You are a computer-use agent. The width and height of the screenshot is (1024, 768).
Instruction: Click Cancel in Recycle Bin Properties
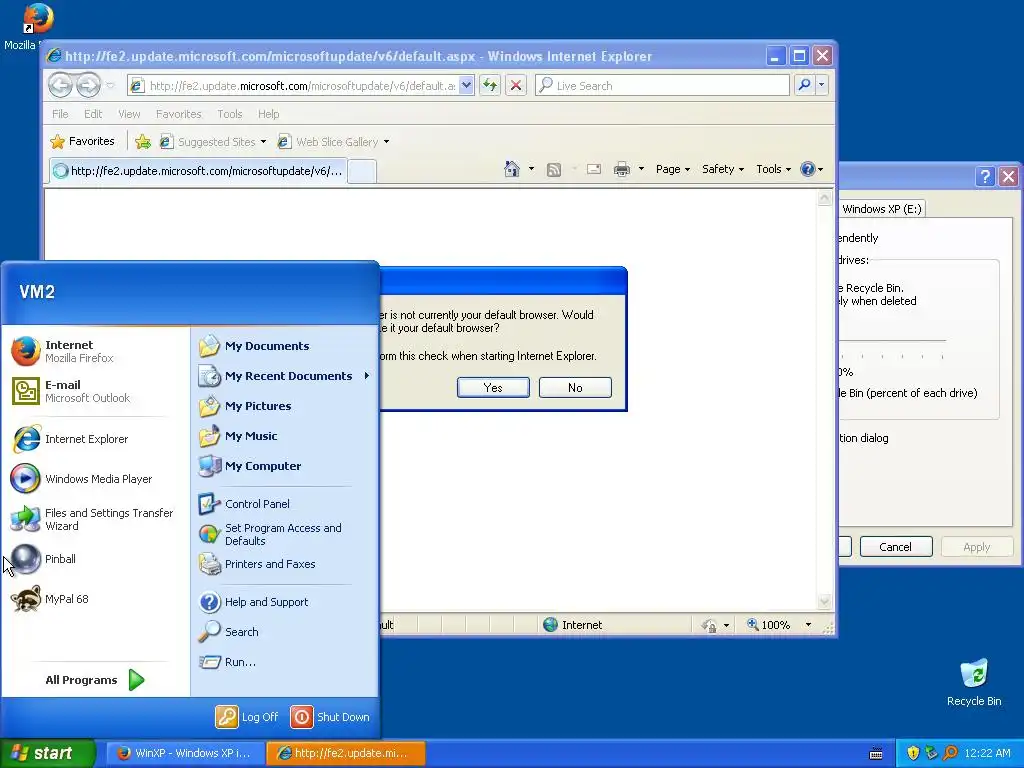coord(895,547)
